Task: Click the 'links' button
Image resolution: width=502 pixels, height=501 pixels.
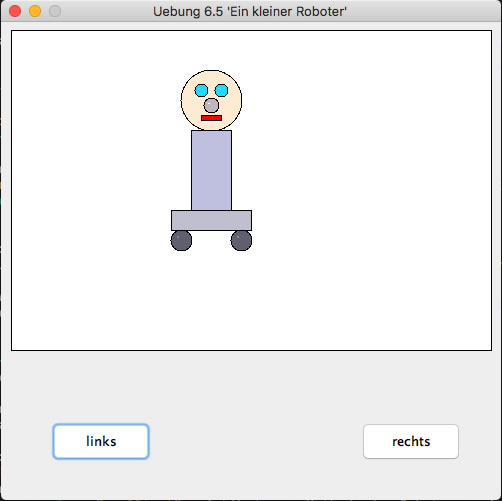Action: pyautogui.click(x=101, y=441)
